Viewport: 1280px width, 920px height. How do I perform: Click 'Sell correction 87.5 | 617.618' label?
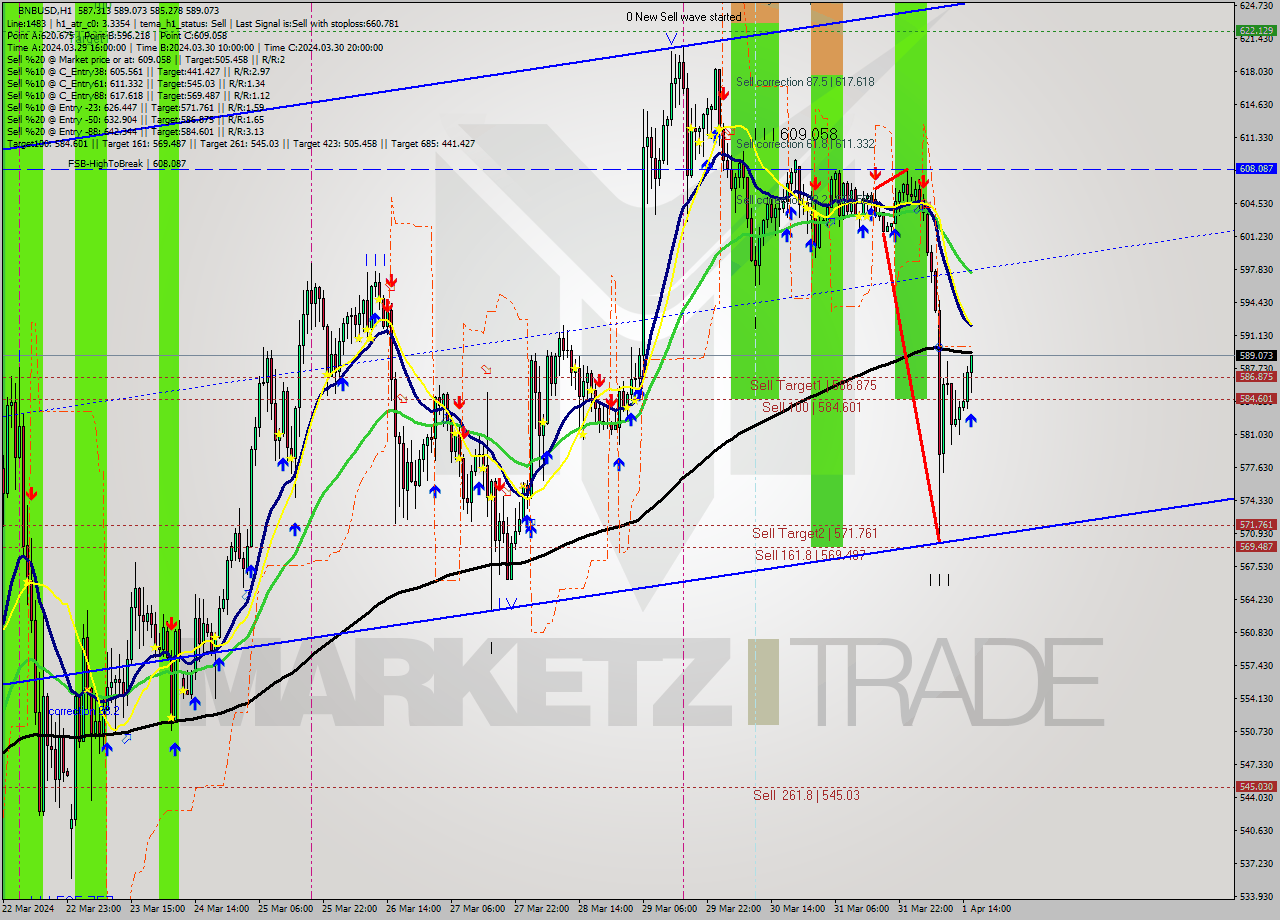click(805, 82)
